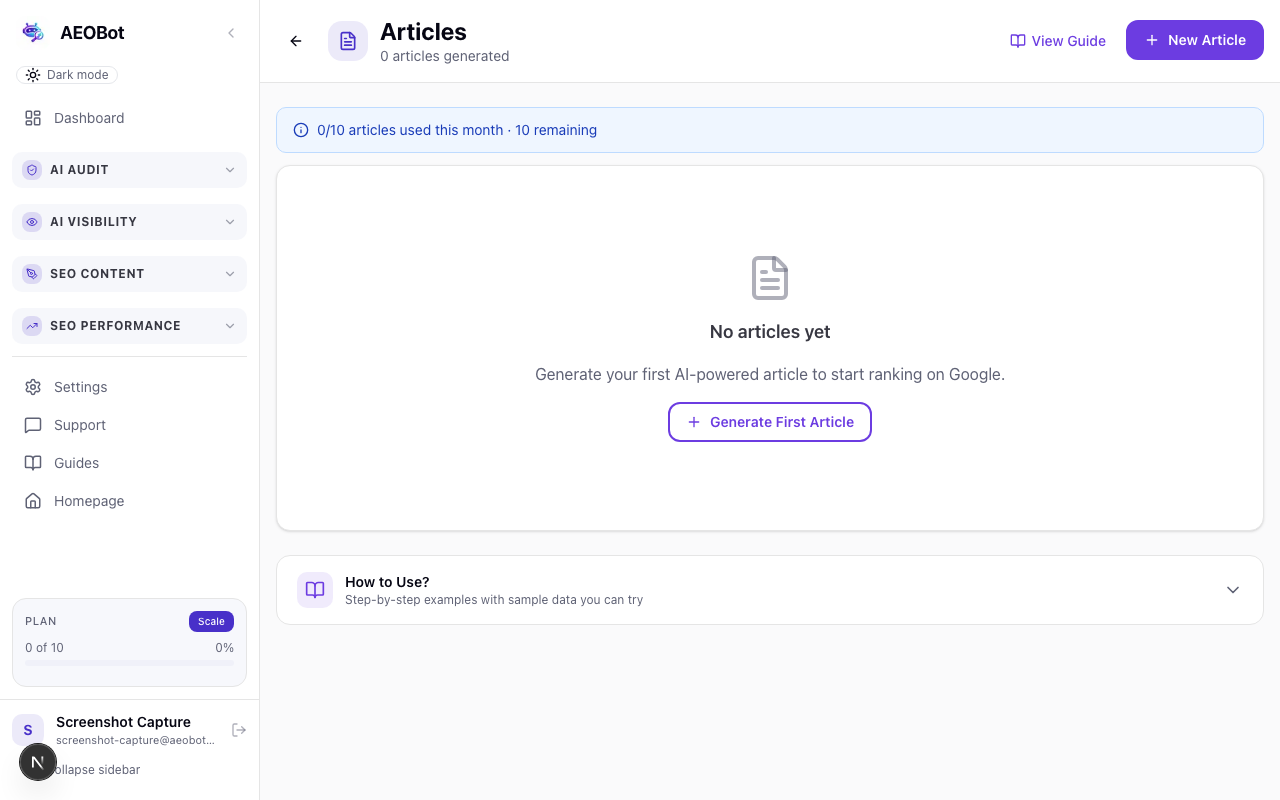Image resolution: width=1280 pixels, height=800 pixels.
Task: Open the Dashboard page
Action: tap(129, 118)
